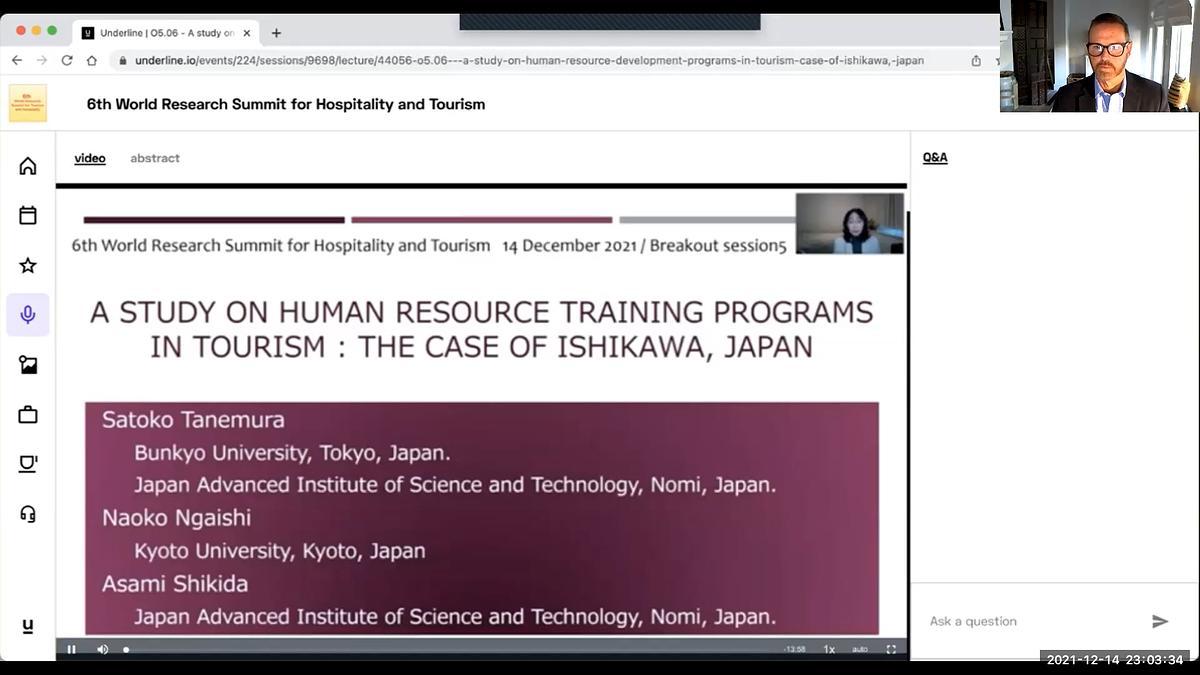Click the coffee cup lounge icon
The image size is (1200, 675).
point(28,464)
